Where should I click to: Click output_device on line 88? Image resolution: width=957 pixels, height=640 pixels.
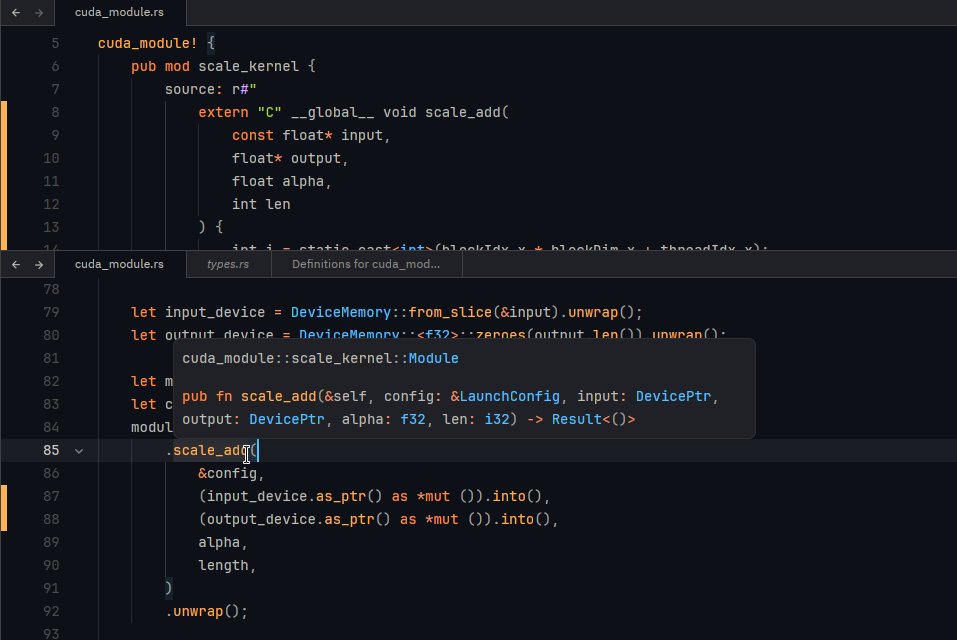[261, 519]
